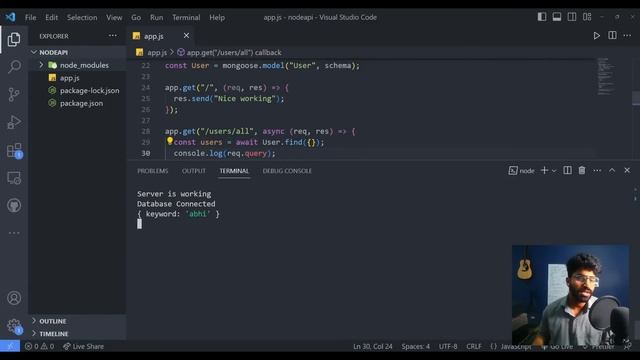Image resolution: width=640 pixels, height=360 pixels.
Task: Click the code action lightbulb on line 29
Action: [x=169, y=141]
